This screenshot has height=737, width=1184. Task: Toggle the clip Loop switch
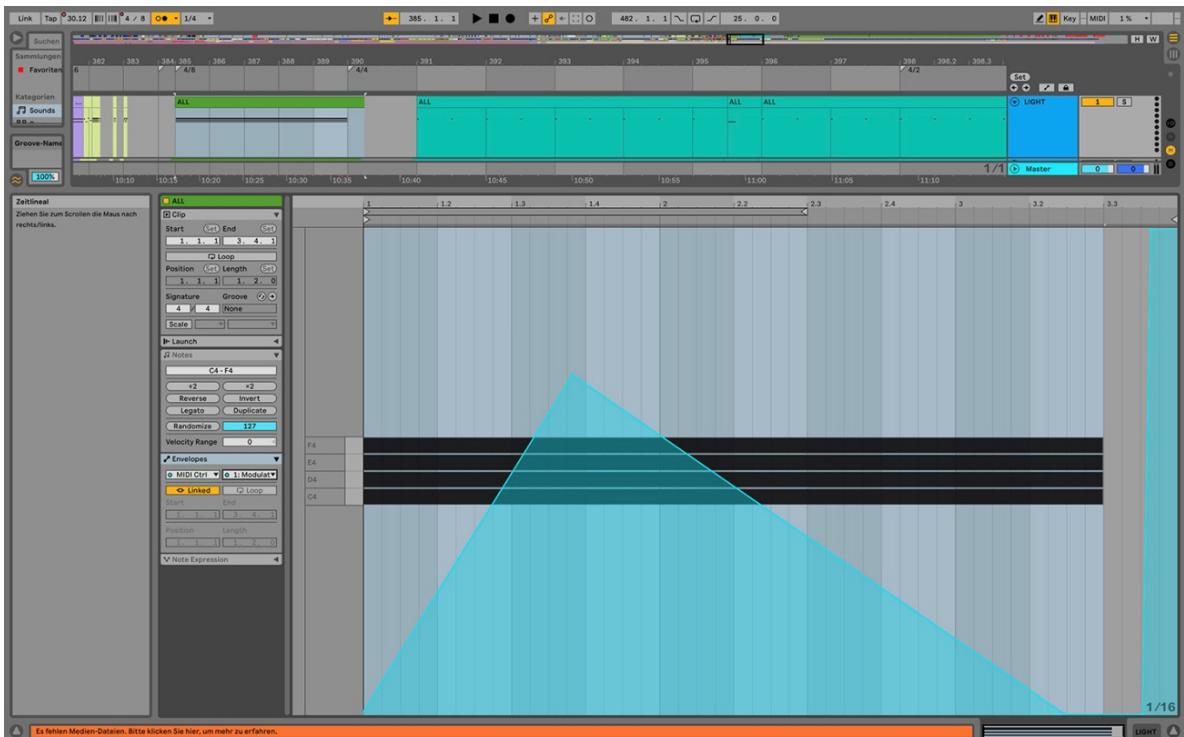point(221,257)
